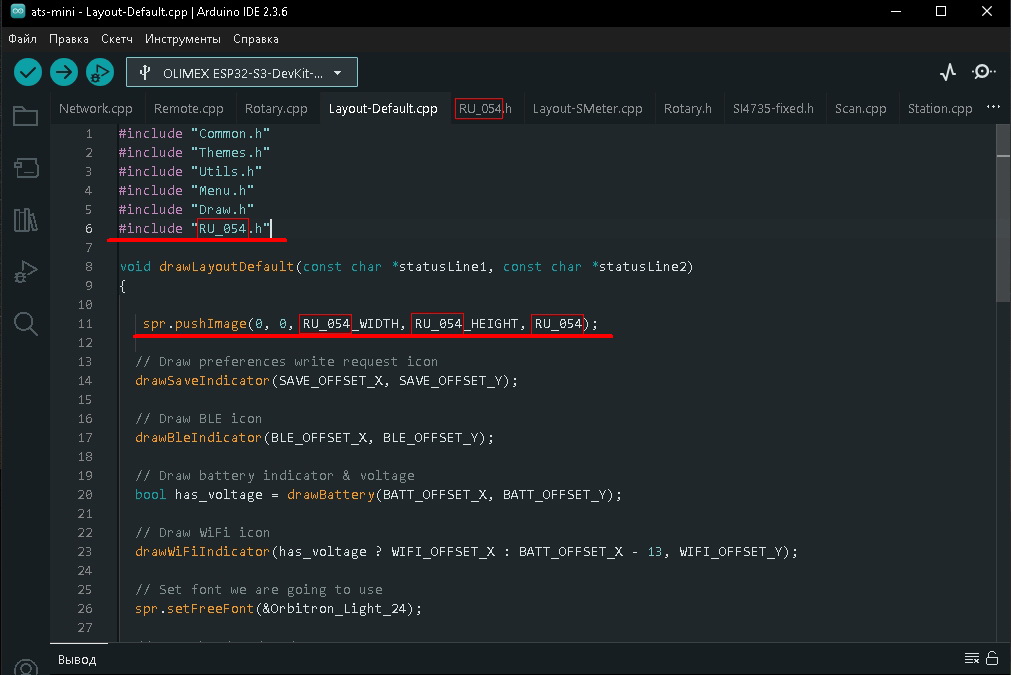
Task: Switch to the RU_054.h tab
Action: [x=485, y=108]
